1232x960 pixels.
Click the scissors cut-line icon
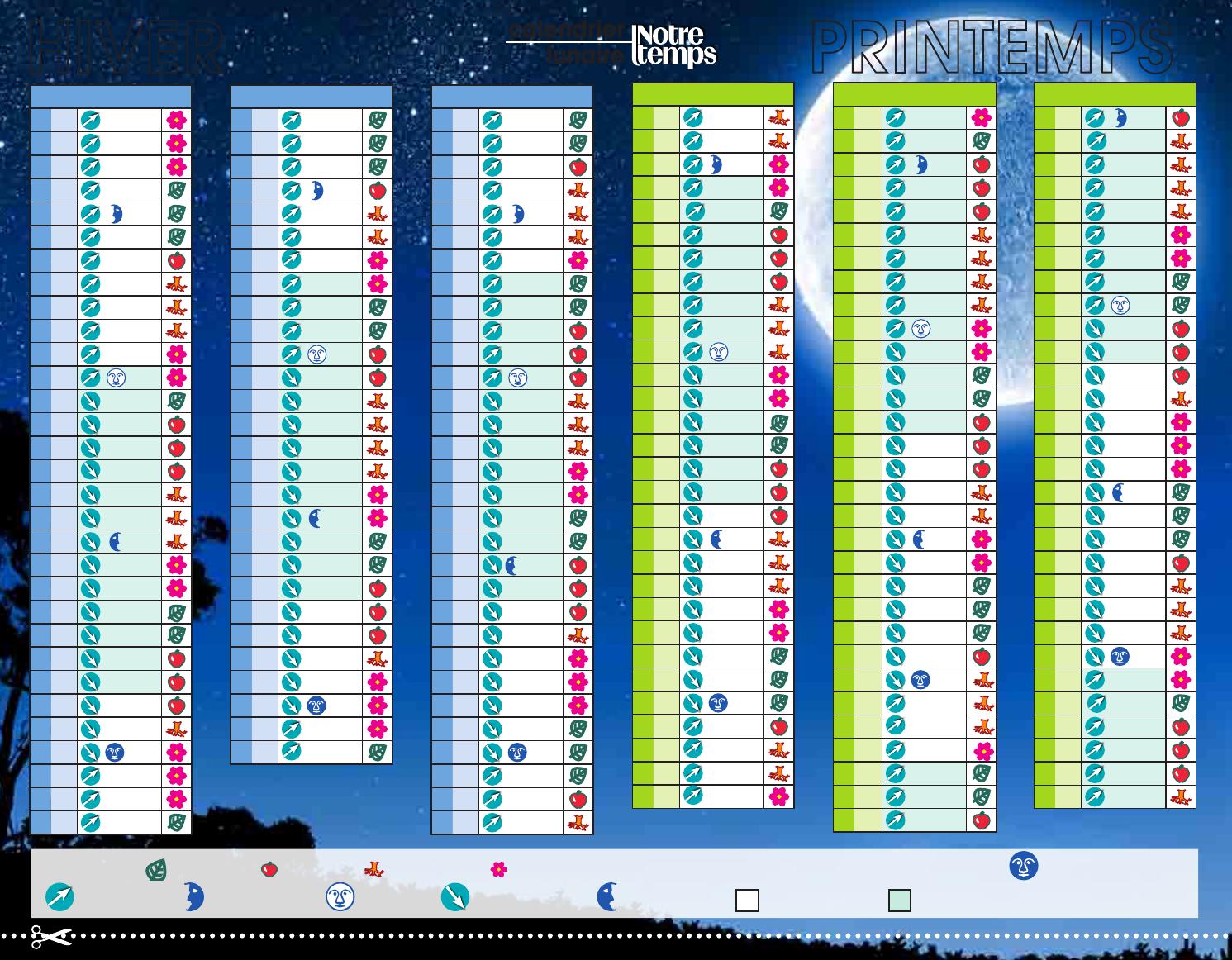tap(50, 937)
